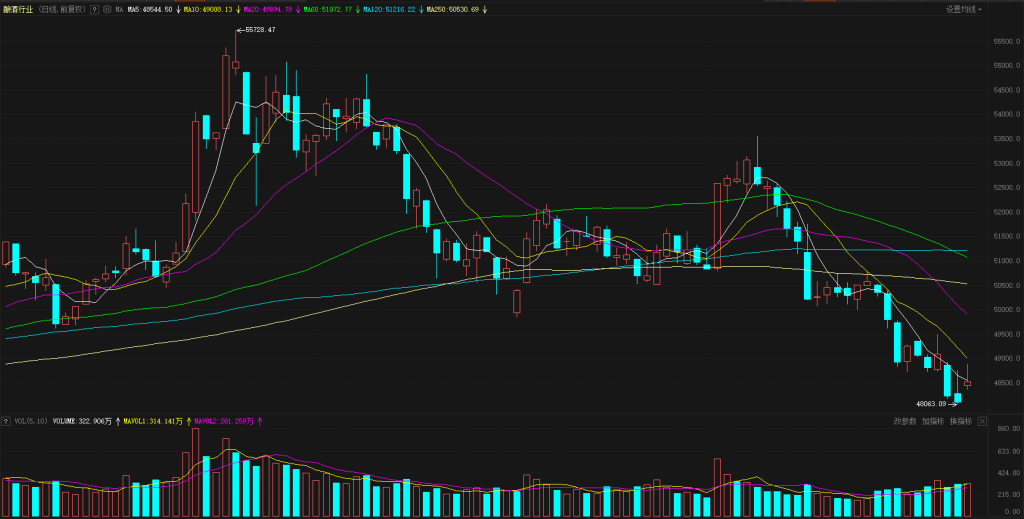Select 换指标 to switch the indicator
The width and height of the screenshot is (1024, 519).
(960, 421)
